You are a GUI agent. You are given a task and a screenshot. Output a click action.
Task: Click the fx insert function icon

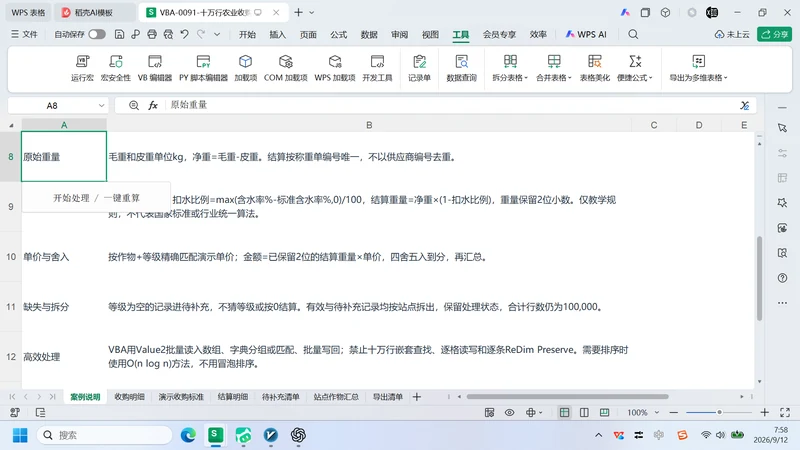153,105
